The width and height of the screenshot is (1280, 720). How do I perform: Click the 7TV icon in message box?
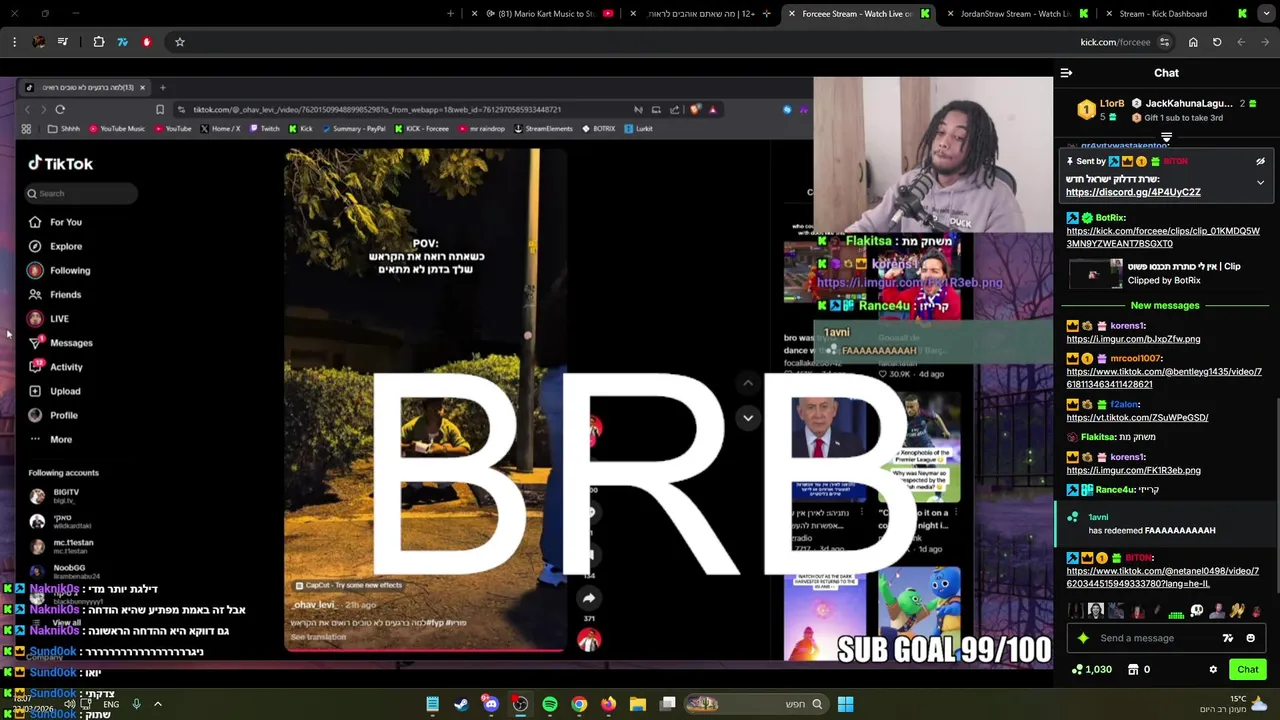tap(1228, 638)
